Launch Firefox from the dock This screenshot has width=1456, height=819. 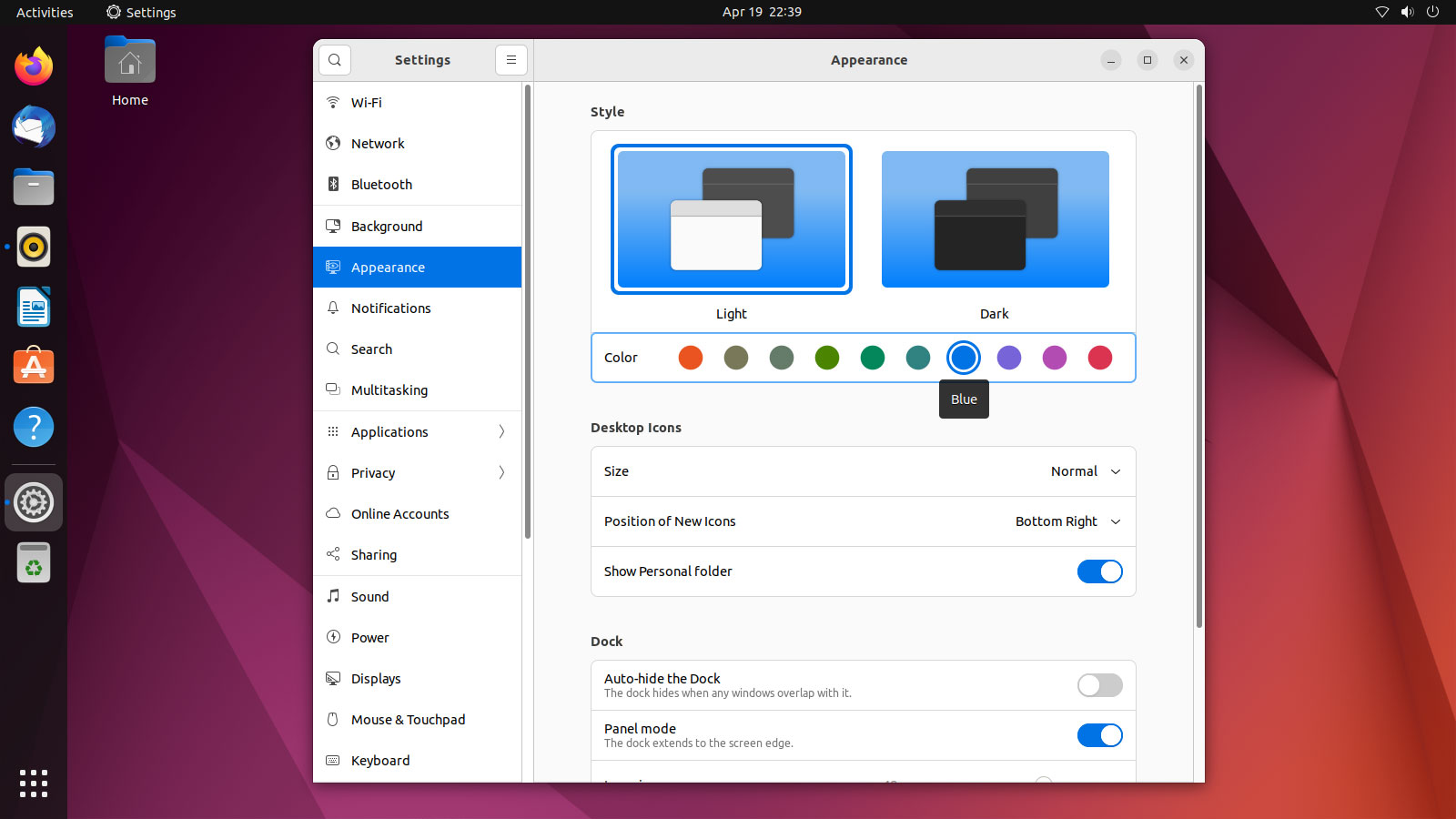pos(33,66)
